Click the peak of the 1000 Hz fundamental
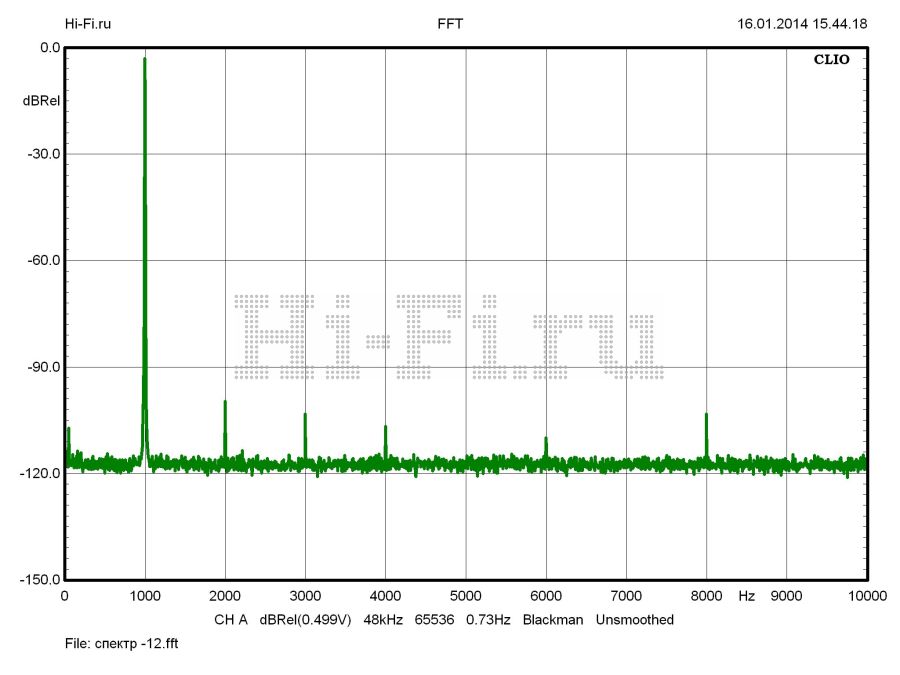The image size is (900, 675). pyautogui.click(x=145, y=60)
